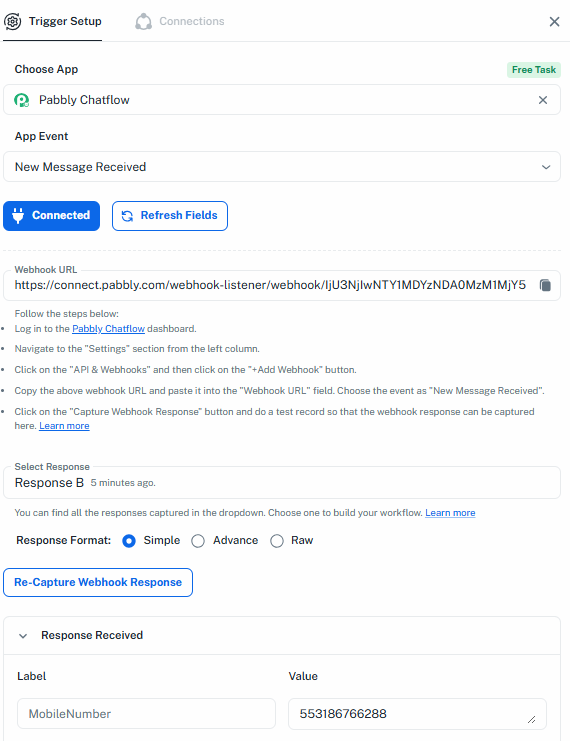Select the Simple response format
The width and height of the screenshot is (570, 741).
coord(129,541)
